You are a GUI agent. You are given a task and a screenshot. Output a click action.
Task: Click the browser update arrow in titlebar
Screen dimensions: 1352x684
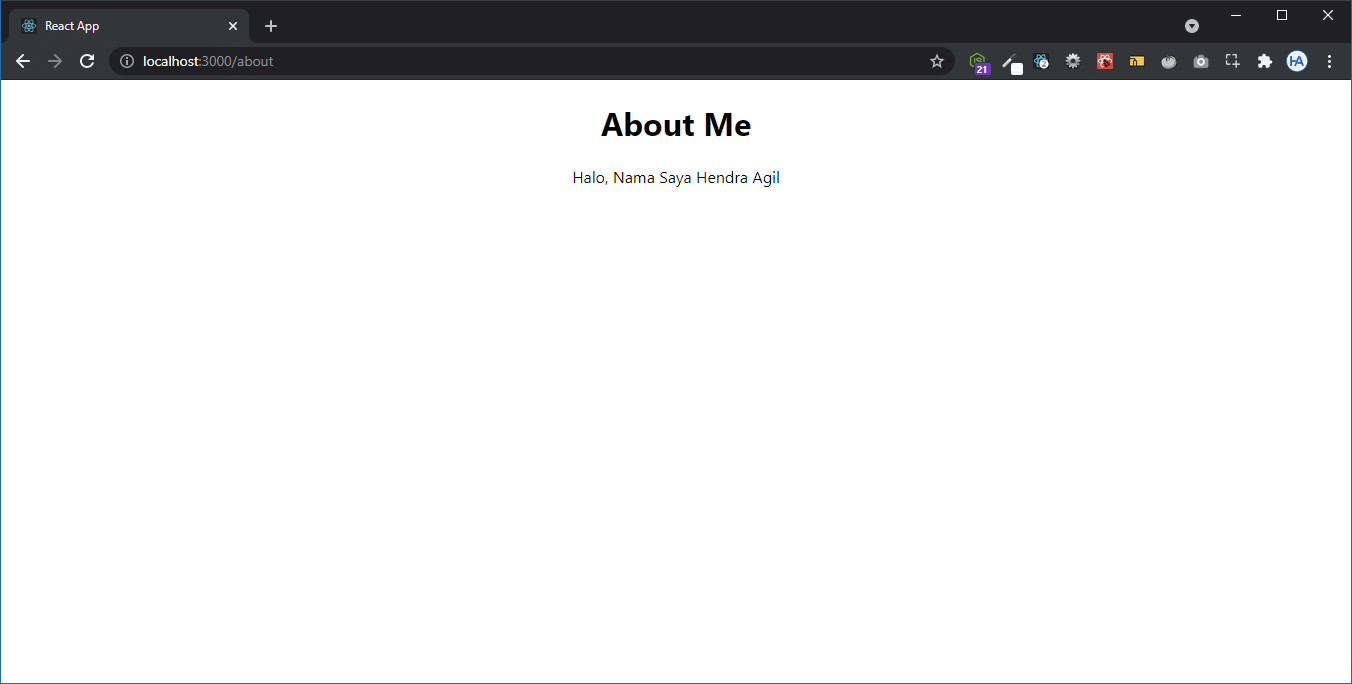1191,25
